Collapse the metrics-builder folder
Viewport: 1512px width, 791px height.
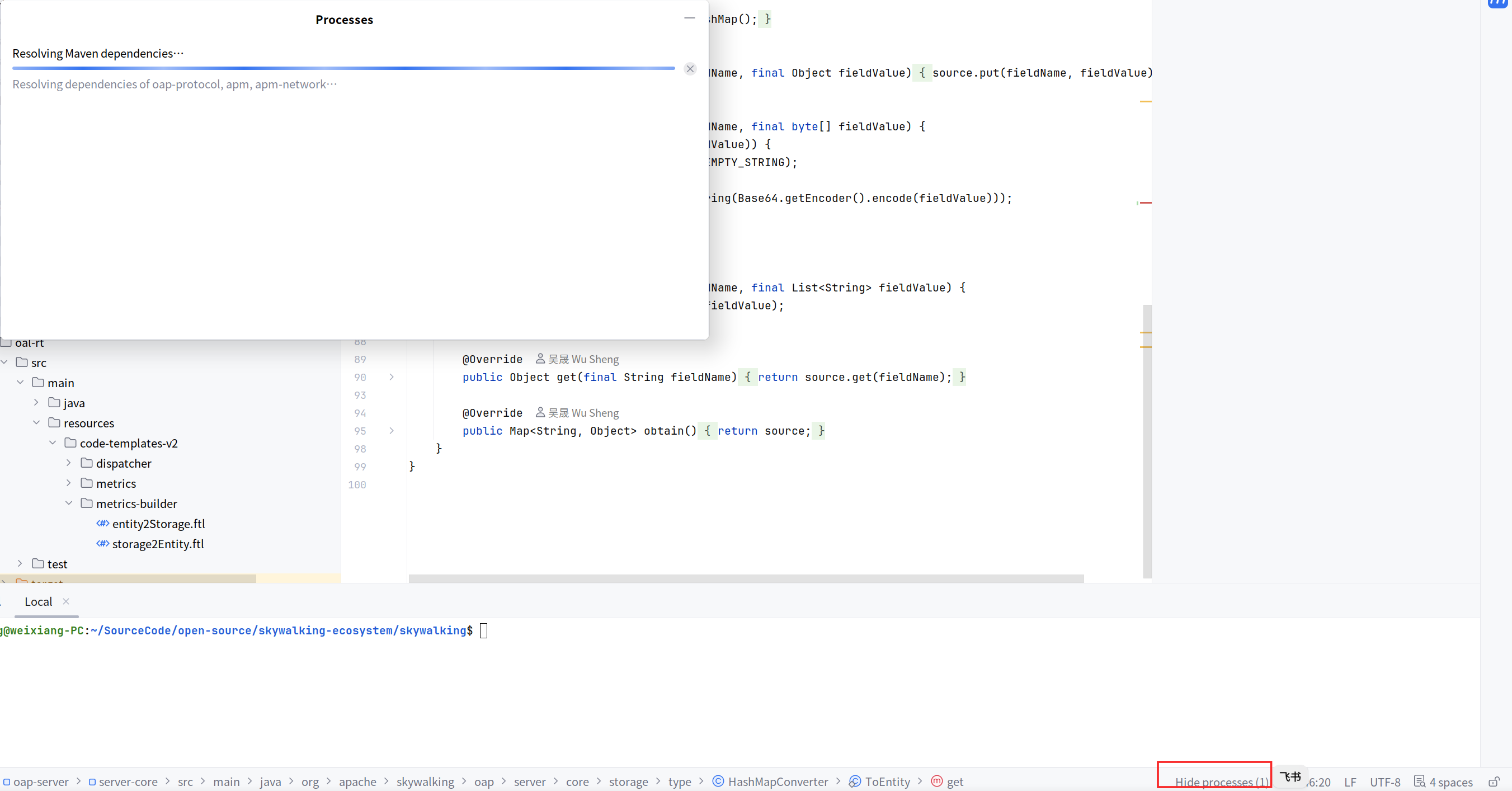[x=69, y=503]
